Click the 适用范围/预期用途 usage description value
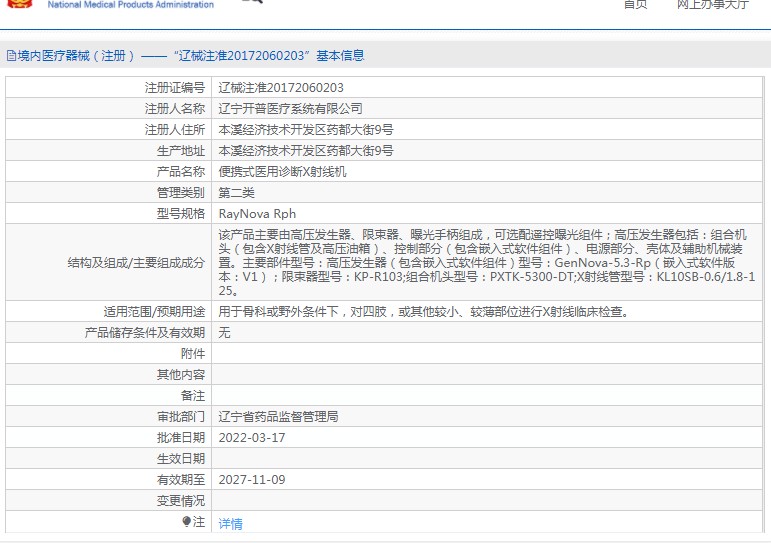 (x=424, y=311)
